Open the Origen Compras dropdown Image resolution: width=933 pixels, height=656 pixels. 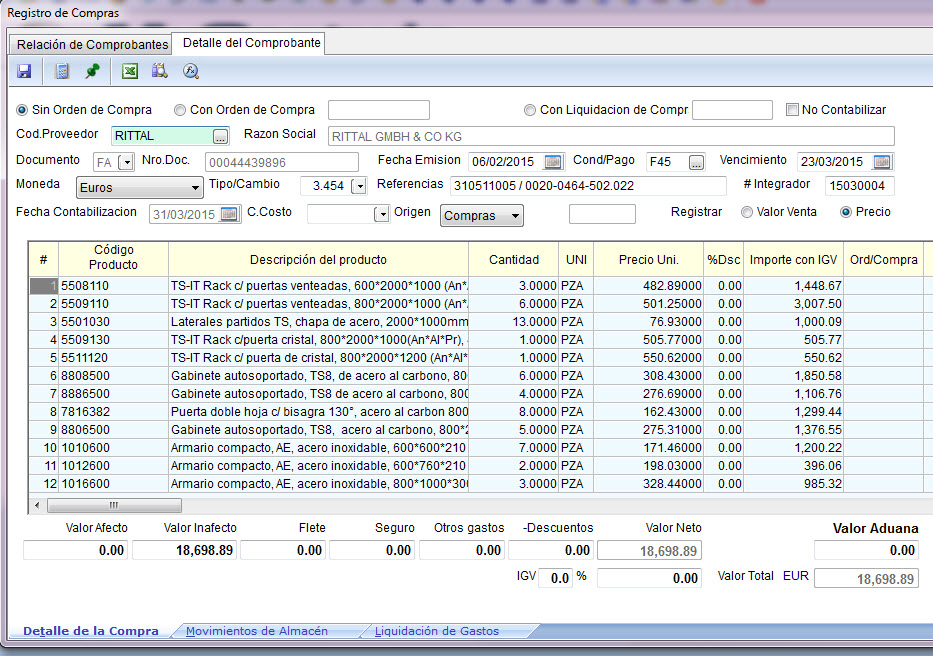click(x=514, y=216)
